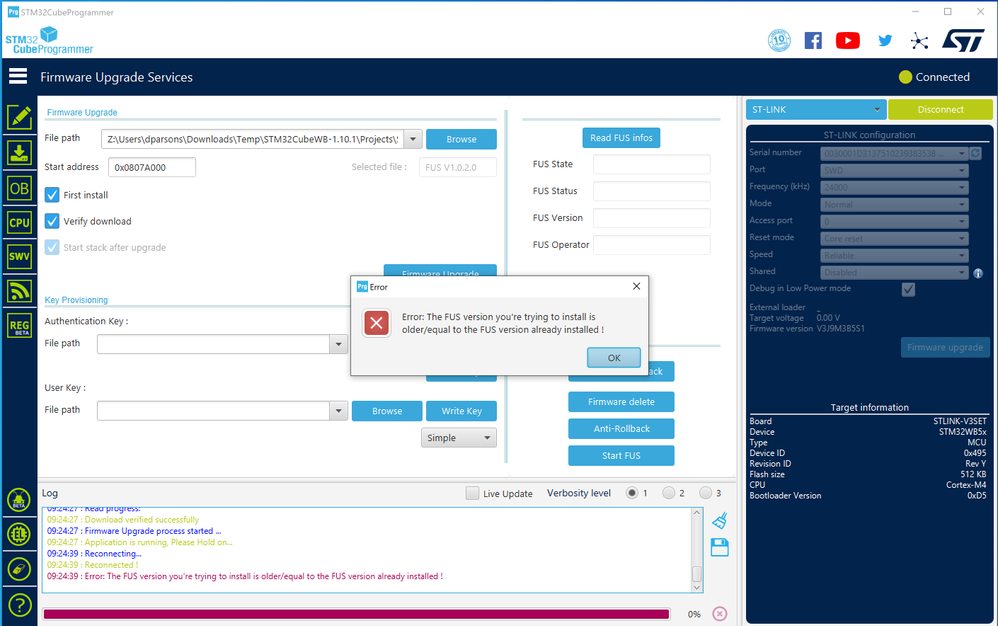The height and width of the screenshot is (626, 998).
Task: Show Shared mode info icon
Action: coord(978,273)
